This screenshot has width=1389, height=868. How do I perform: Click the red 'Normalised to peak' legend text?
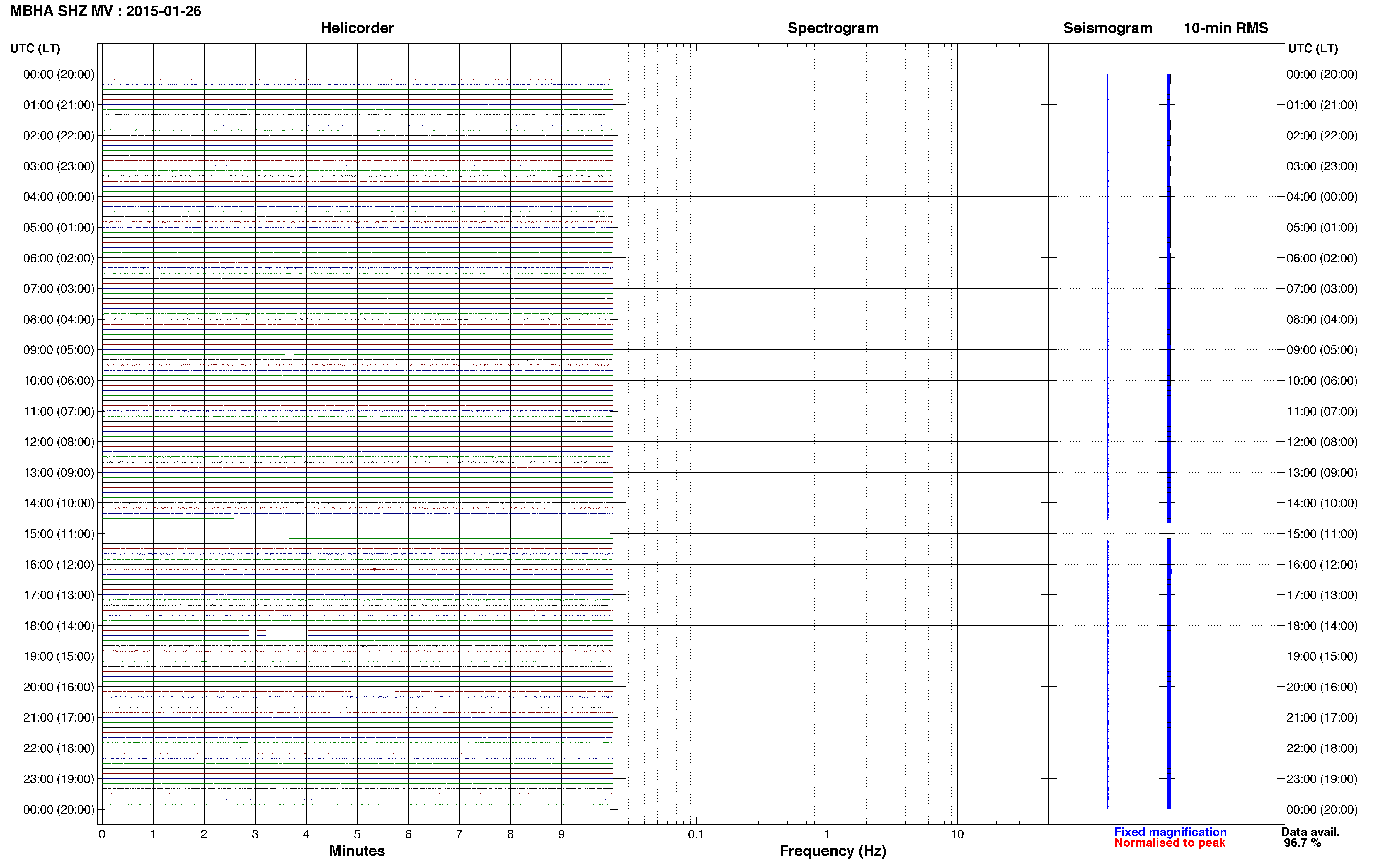coord(1170,843)
